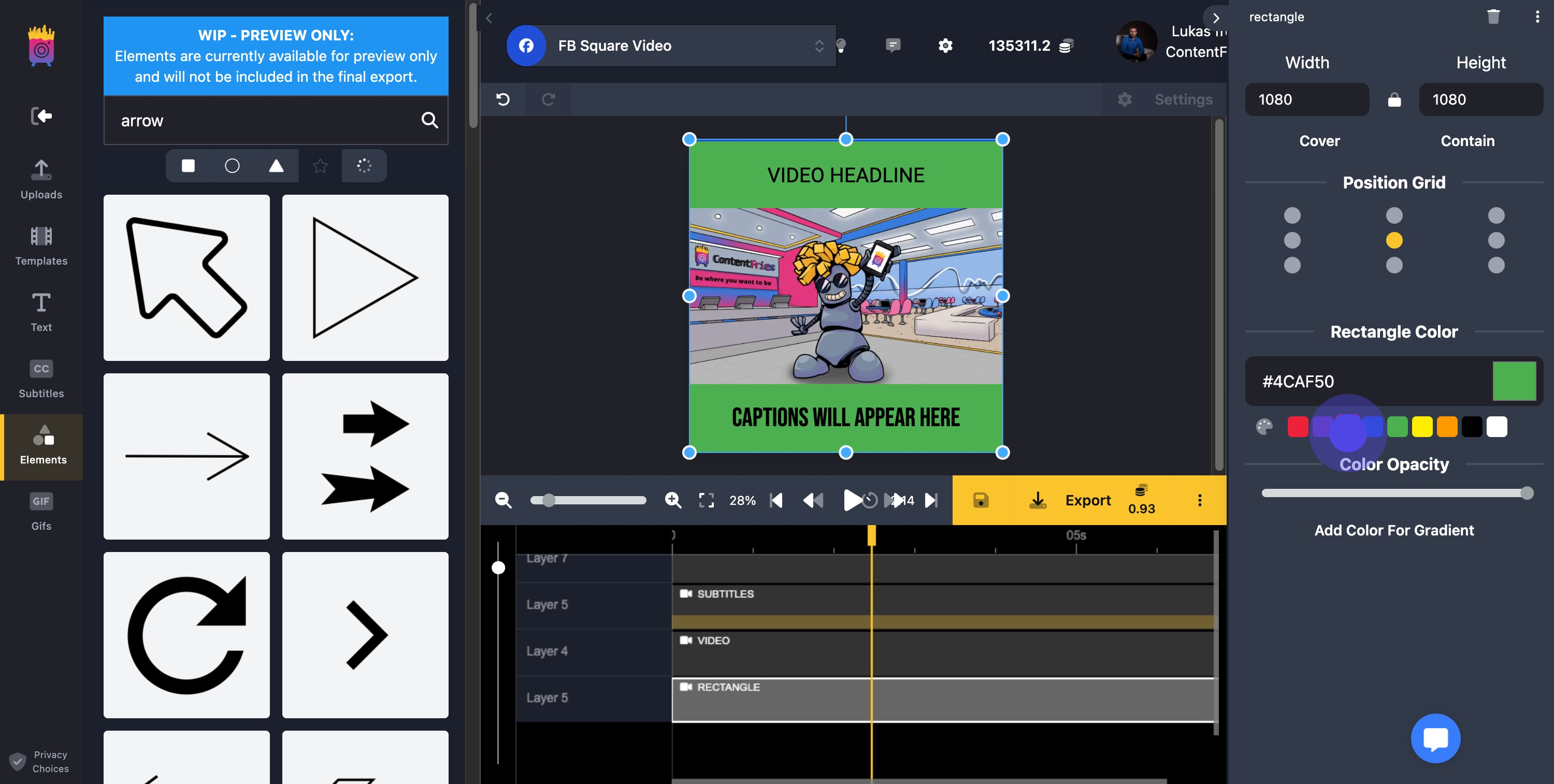Delete rectangle with trash icon
This screenshot has width=1554, height=784.
coord(1493,17)
